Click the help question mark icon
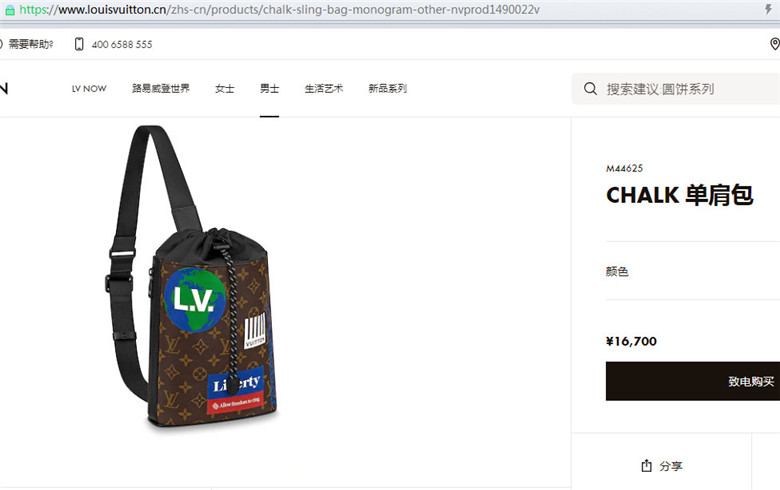This screenshot has height=490, width=780. click(x=1, y=44)
